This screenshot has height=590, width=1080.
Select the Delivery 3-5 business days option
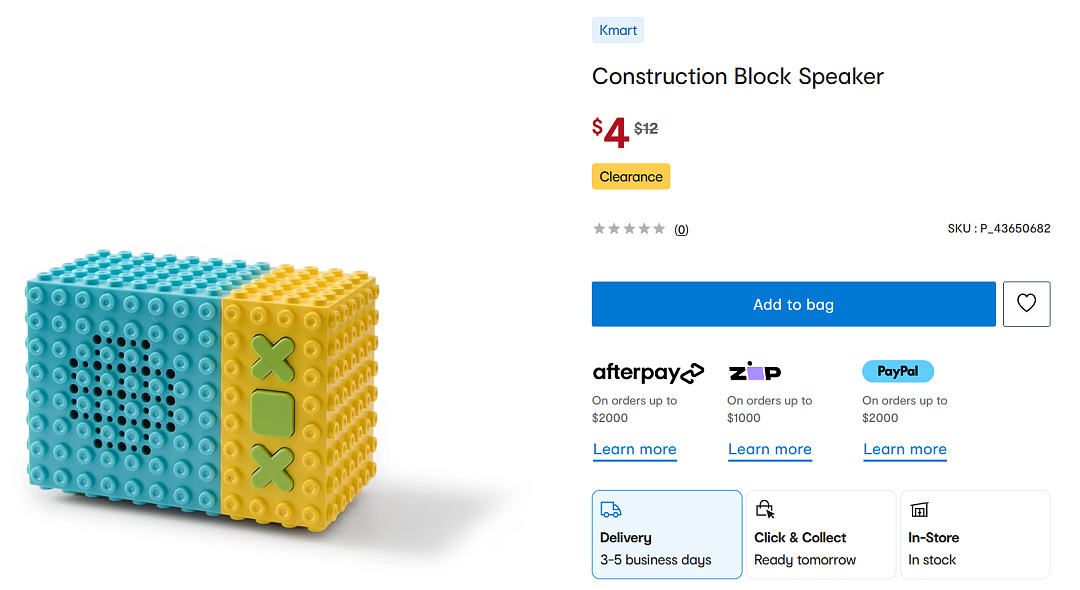coord(667,534)
